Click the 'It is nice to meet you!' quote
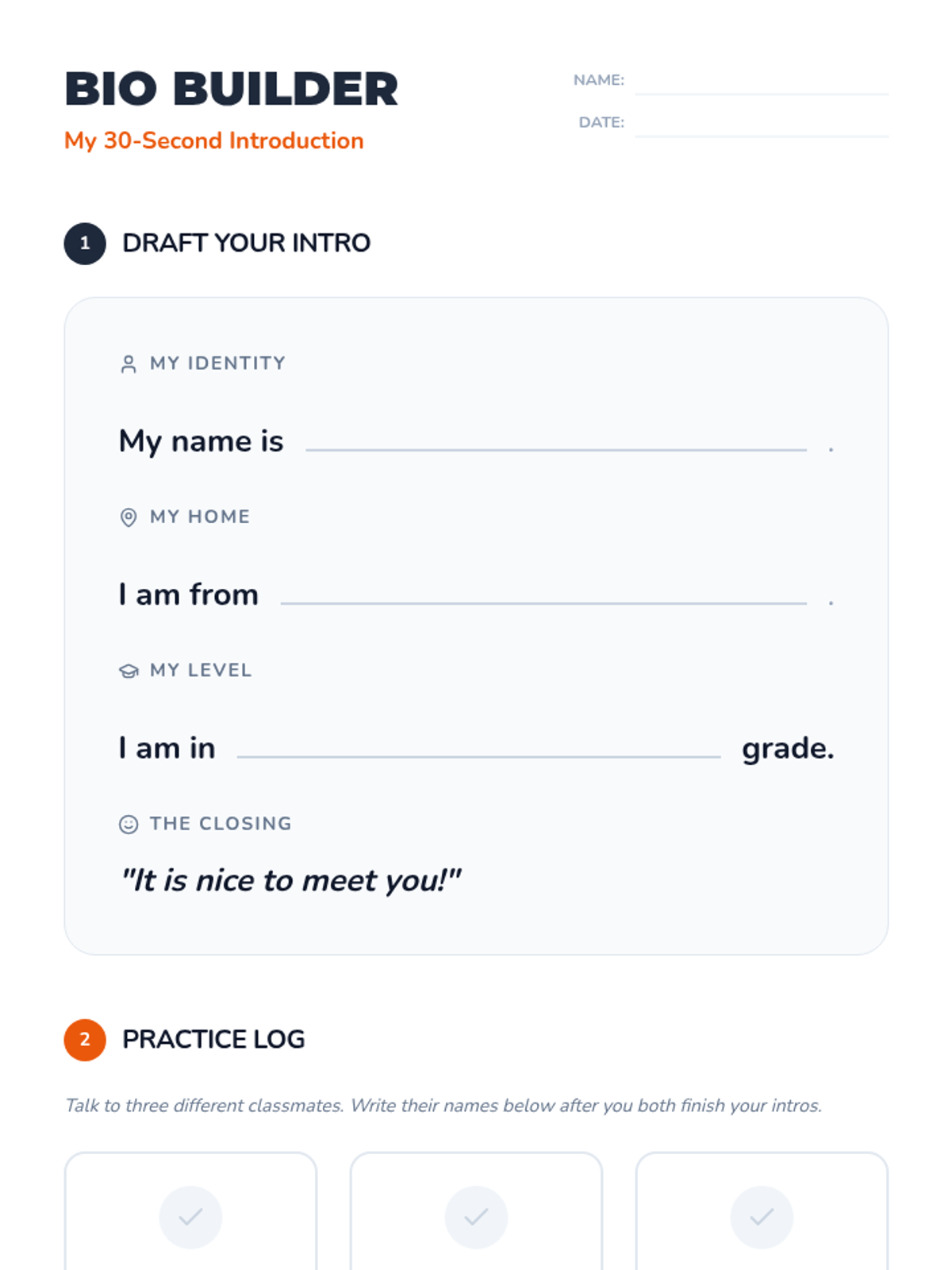This screenshot has height=1270, width=952. click(290, 880)
